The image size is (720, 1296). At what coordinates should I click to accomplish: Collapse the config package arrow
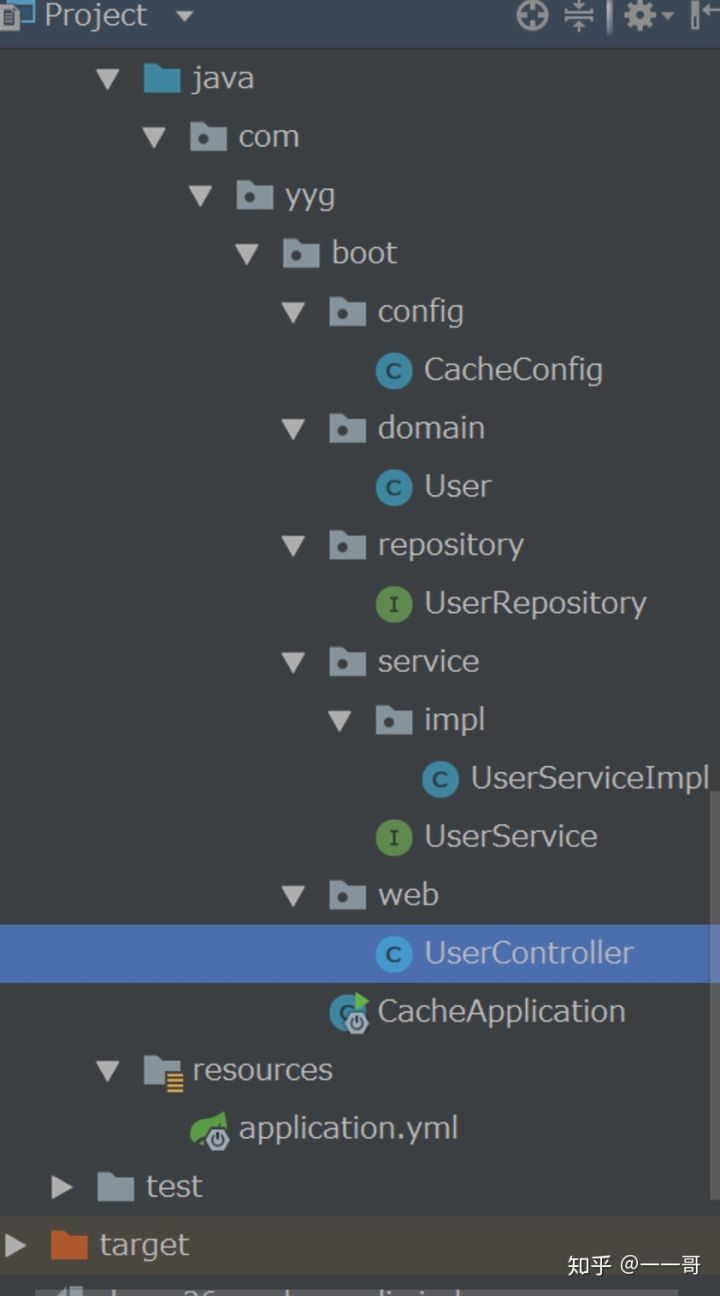pyautogui.click(x=293, y=313)
